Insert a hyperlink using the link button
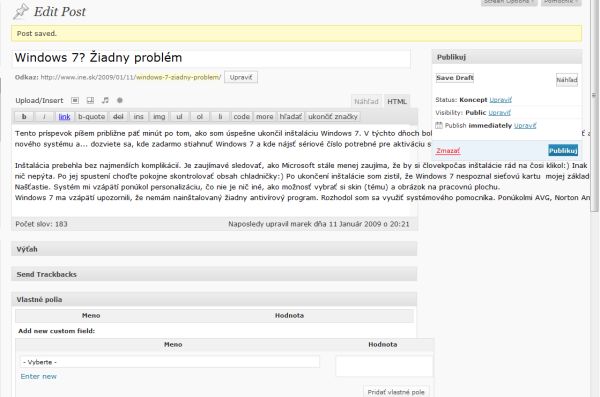600x397 pixels. (x=64, y=116)
